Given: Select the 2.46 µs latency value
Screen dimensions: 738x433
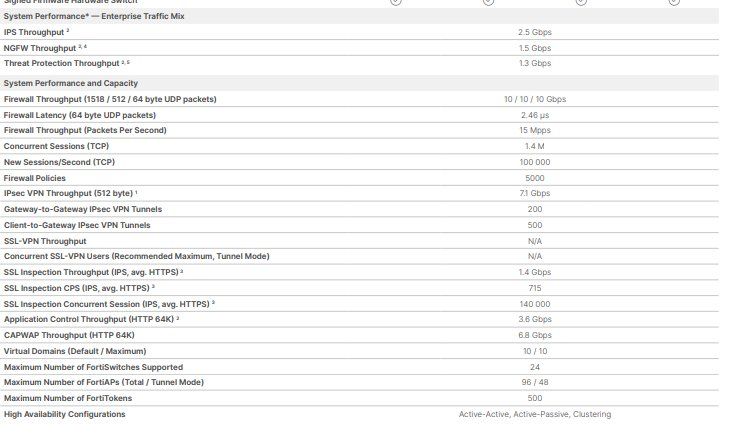Looking at the screenshot, I should coord(535,115).
